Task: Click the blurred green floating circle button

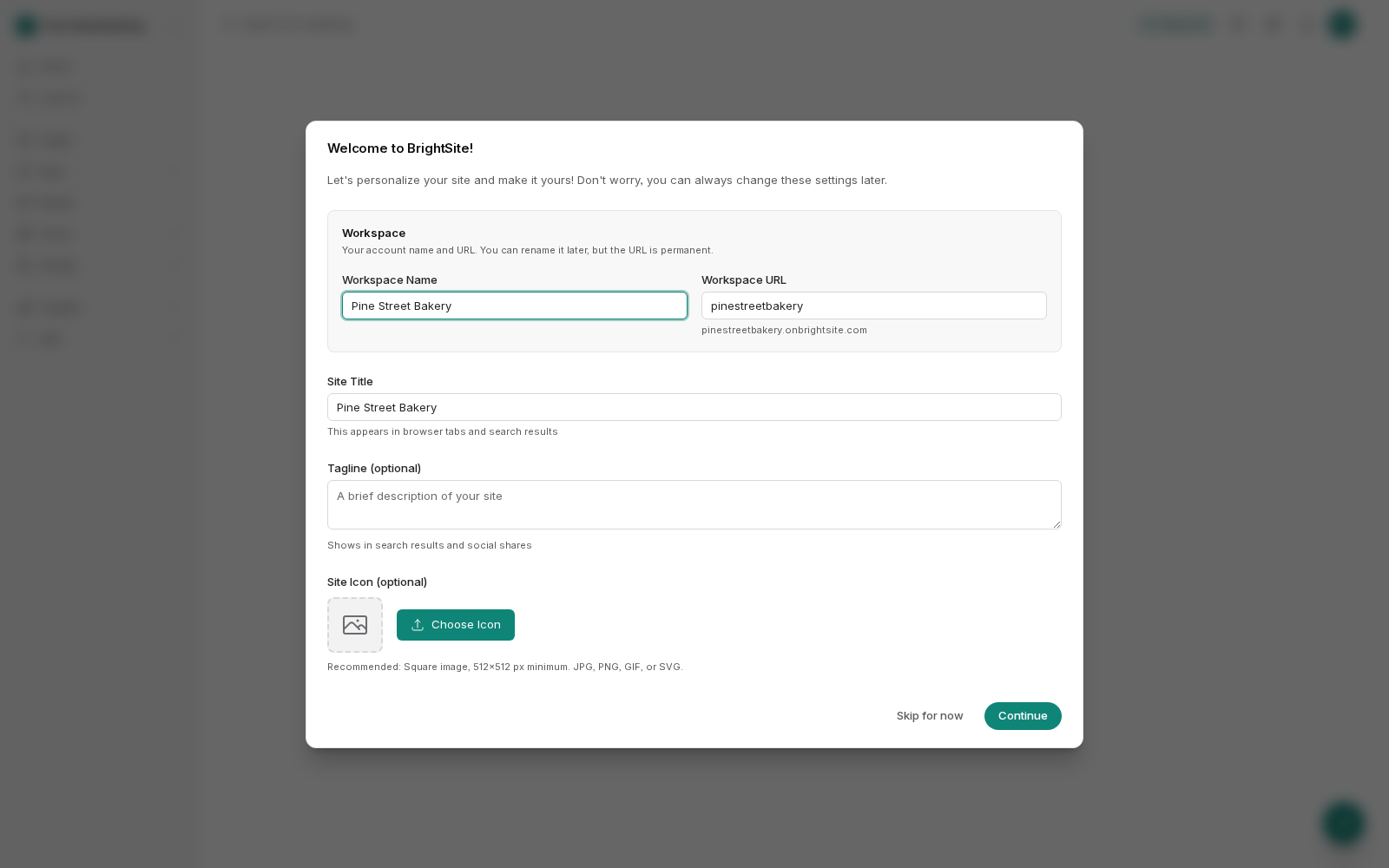Action: [x=1344, y=823]
